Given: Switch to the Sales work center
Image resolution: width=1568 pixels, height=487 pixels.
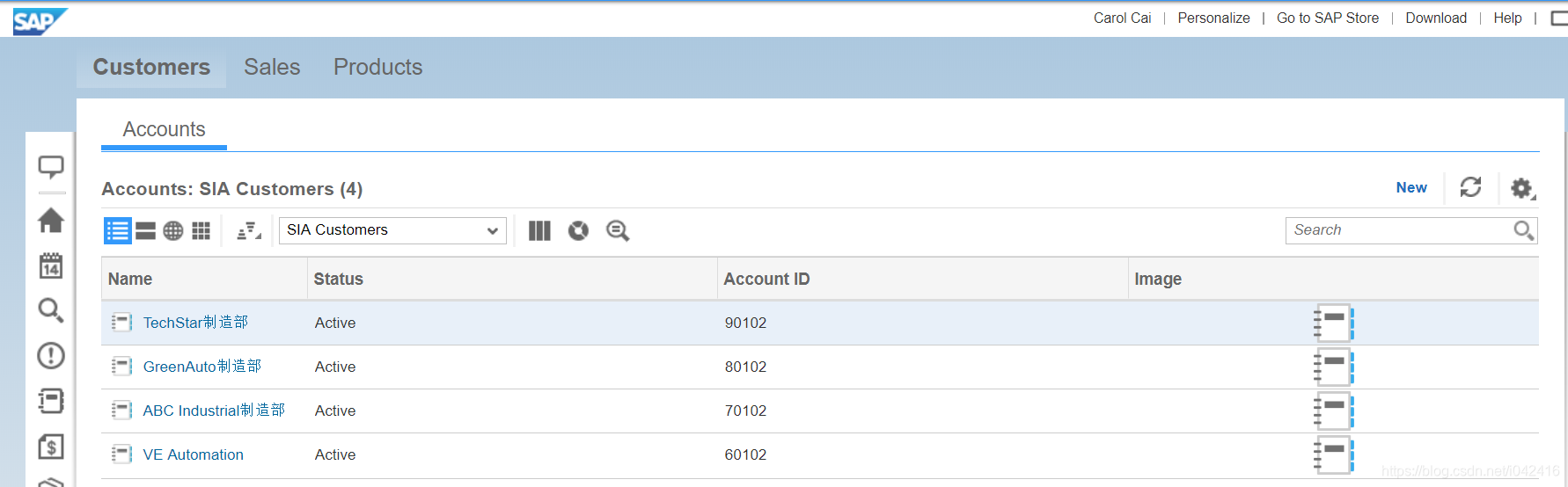Looking at the screenshot, I should (272, 68).
